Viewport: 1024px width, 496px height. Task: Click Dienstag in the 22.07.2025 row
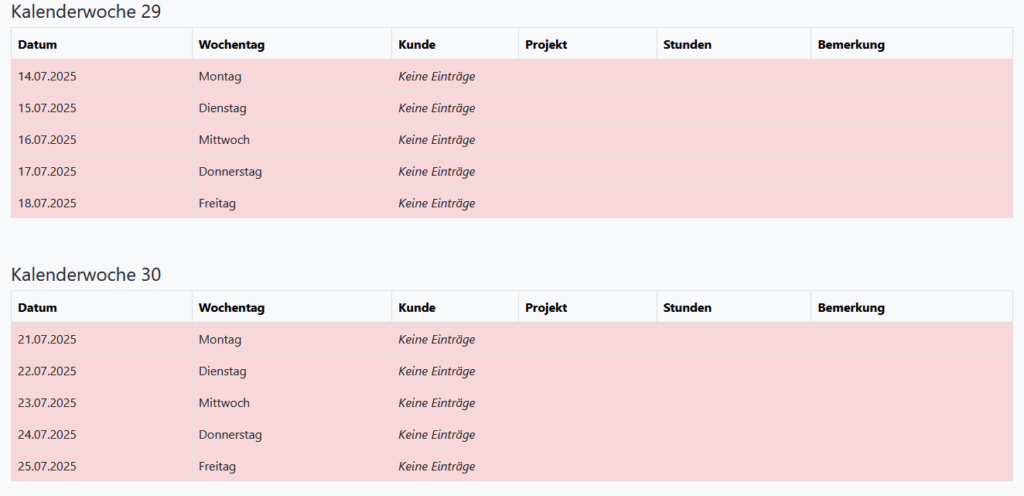coord(222,372)
